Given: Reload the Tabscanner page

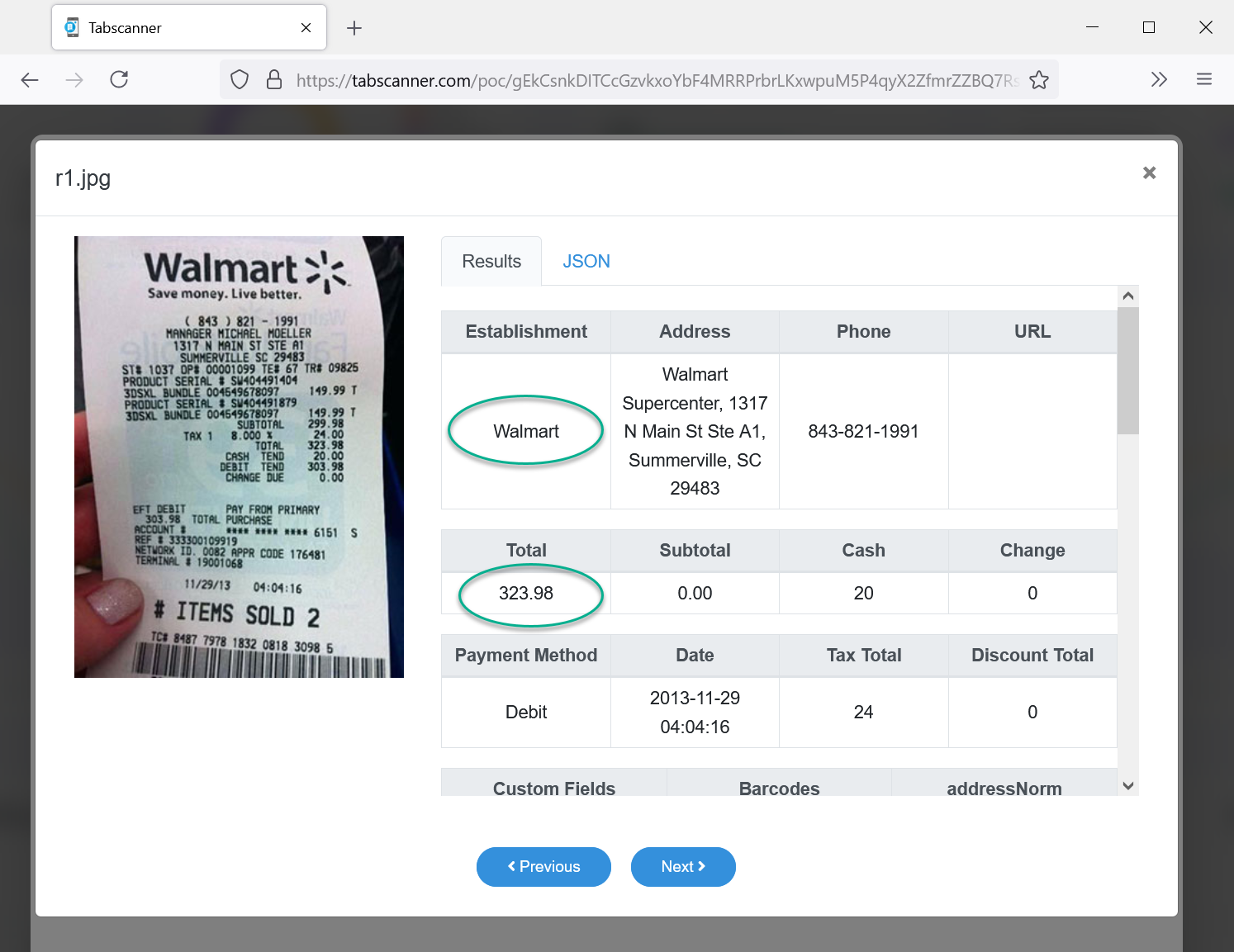Looking at the screenshot, I should point(119,79).
